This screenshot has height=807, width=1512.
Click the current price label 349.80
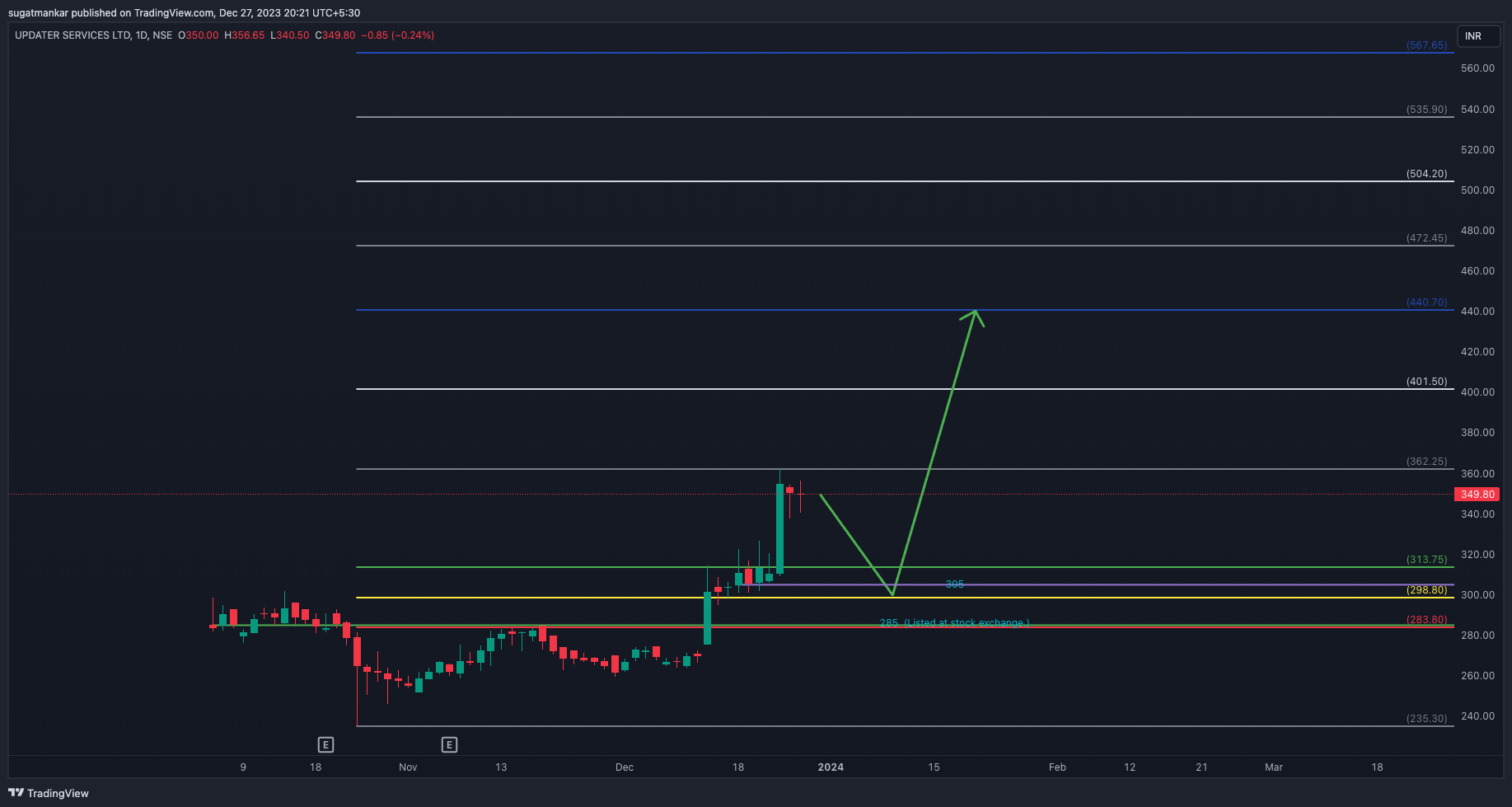[x=1477, y=495]
